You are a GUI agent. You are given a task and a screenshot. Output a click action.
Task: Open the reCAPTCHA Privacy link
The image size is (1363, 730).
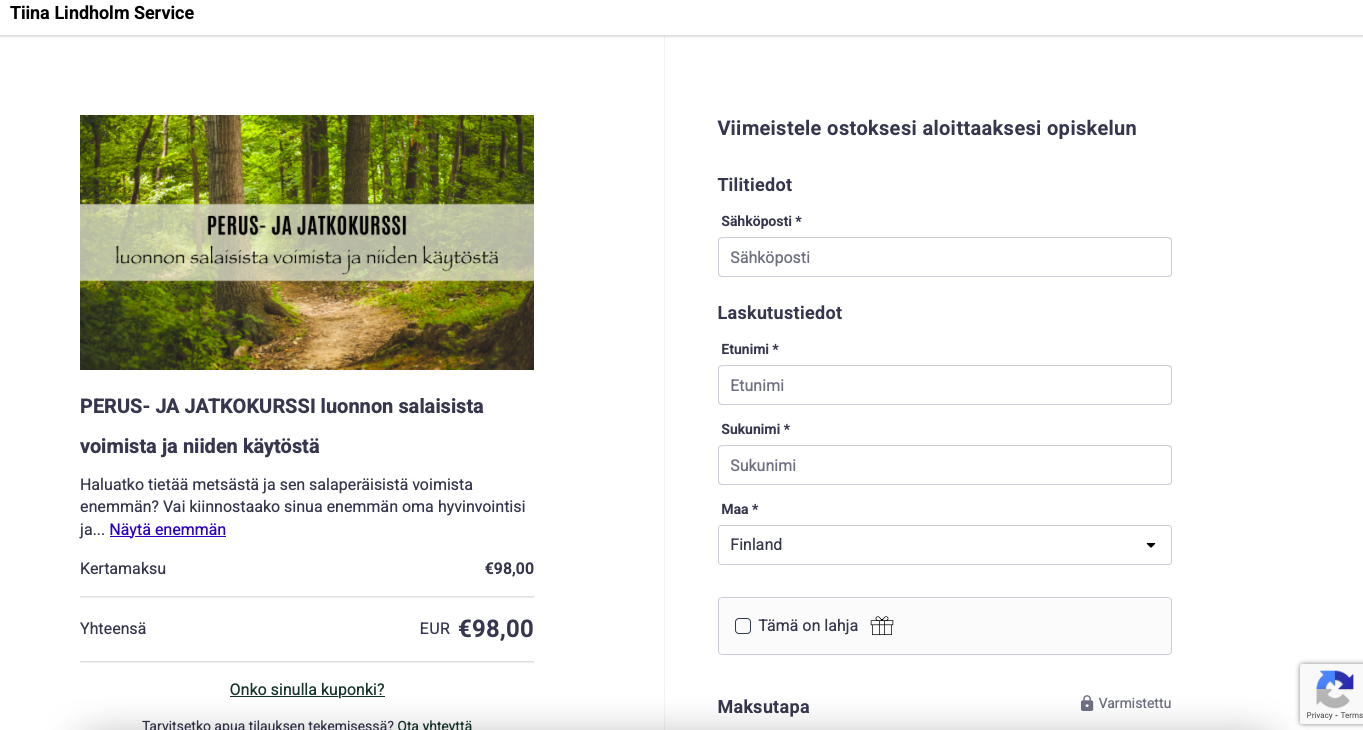[1319, 715]
